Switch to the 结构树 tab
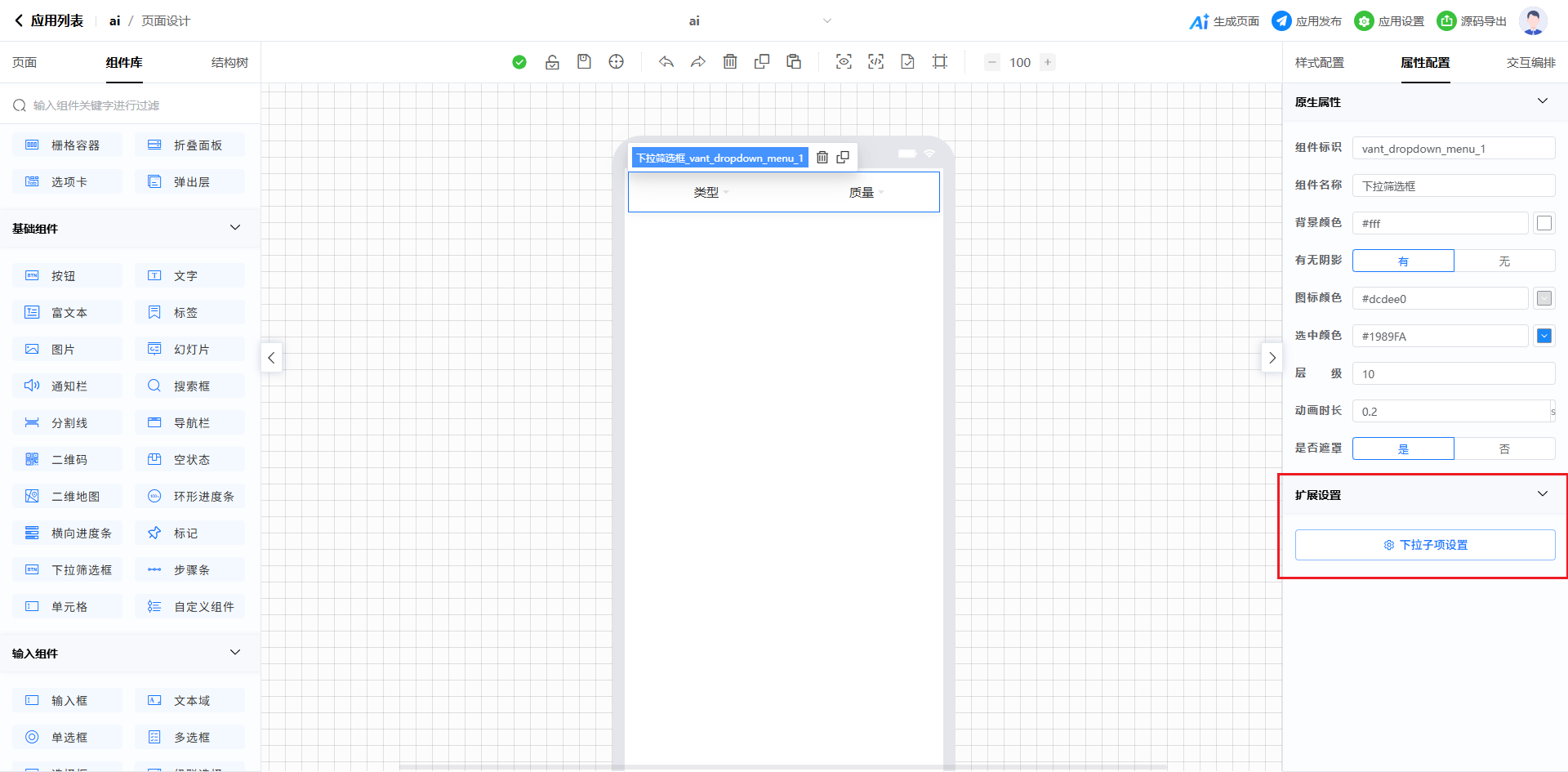The width and height of the screenshot is (1568, 772). point(229,63)
